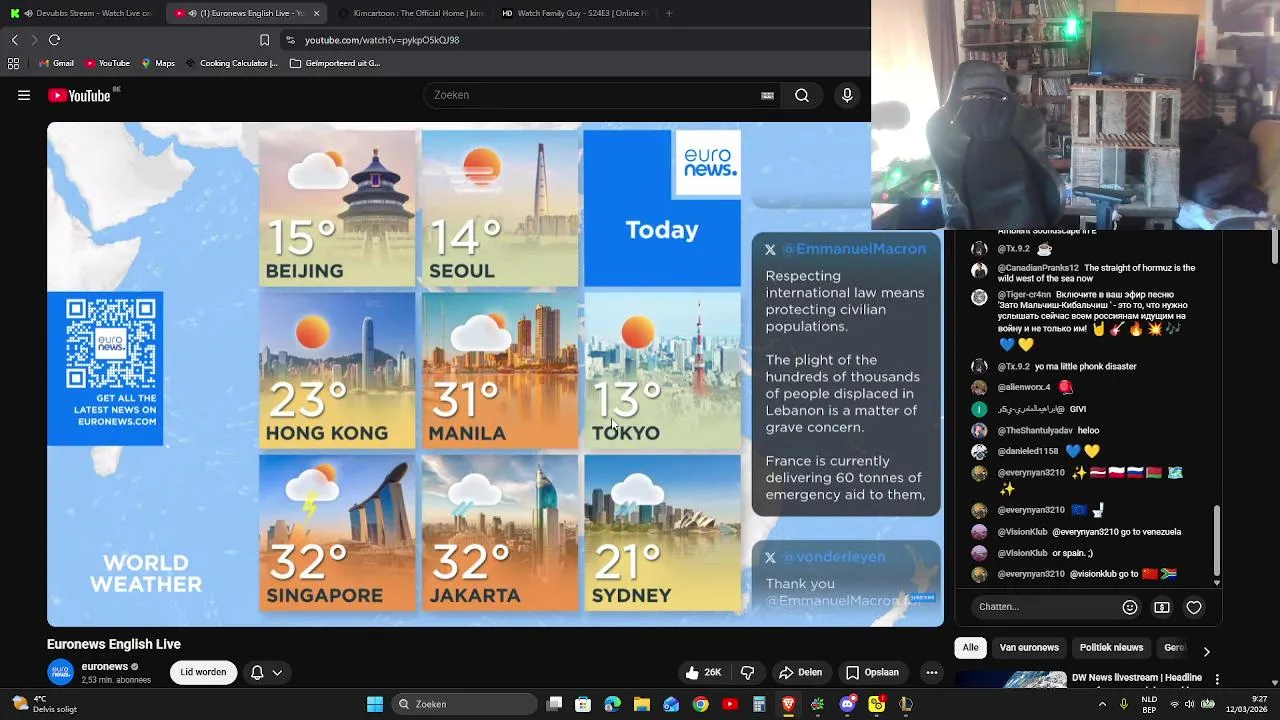Select the Van euronews filter chip

coord(1029,648)
